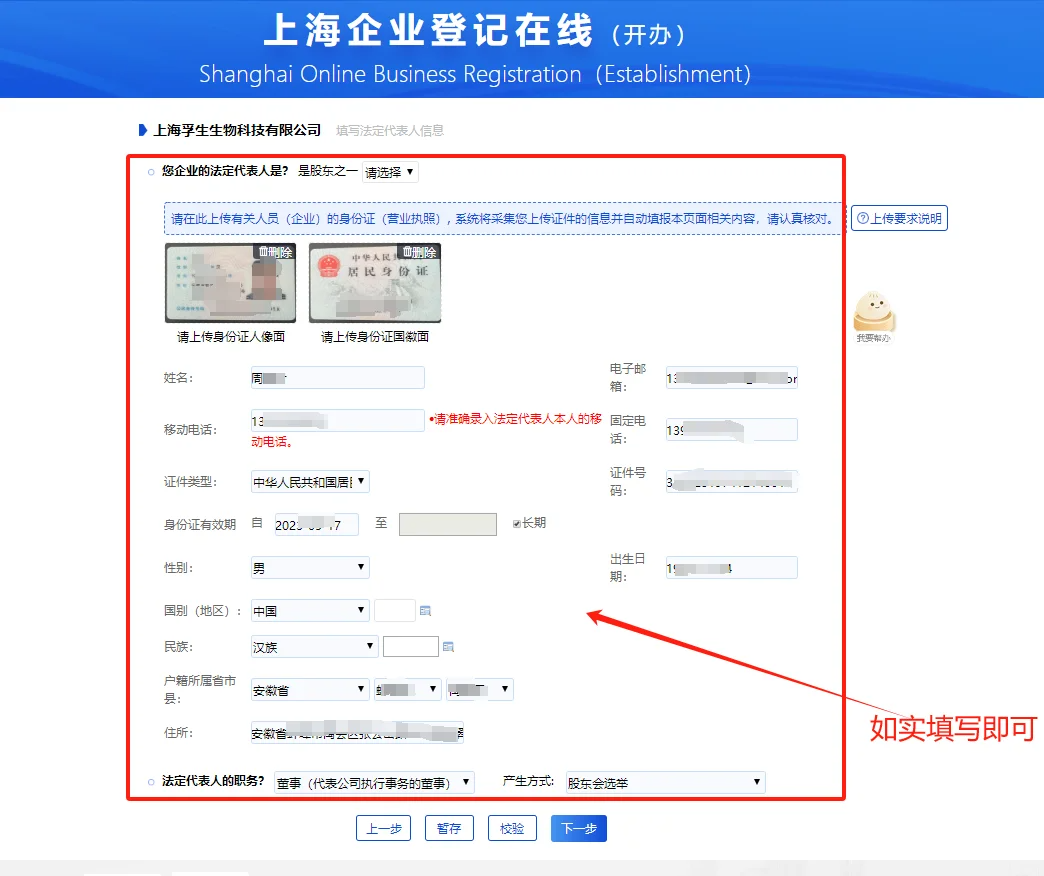Viewport: 1044px width, 876px height.
Task: Delete the ID card portrait side image
Action: (276, 252)
